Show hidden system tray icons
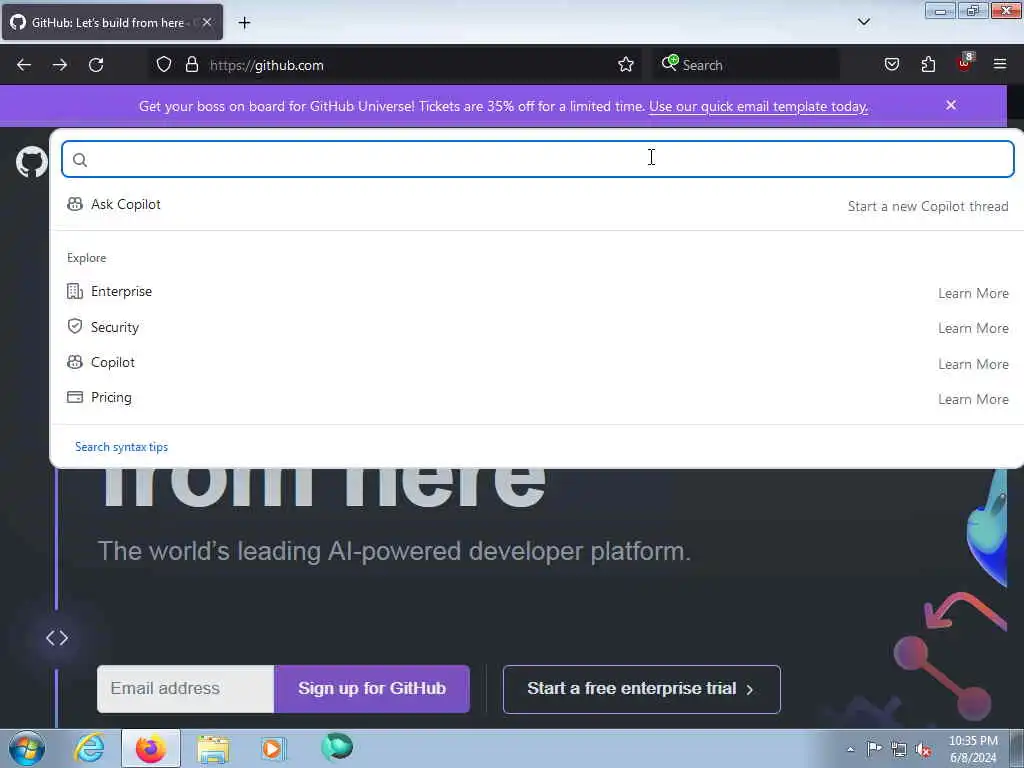The image size is (1024, 768). pyautogui.click(x=850, y=750)
